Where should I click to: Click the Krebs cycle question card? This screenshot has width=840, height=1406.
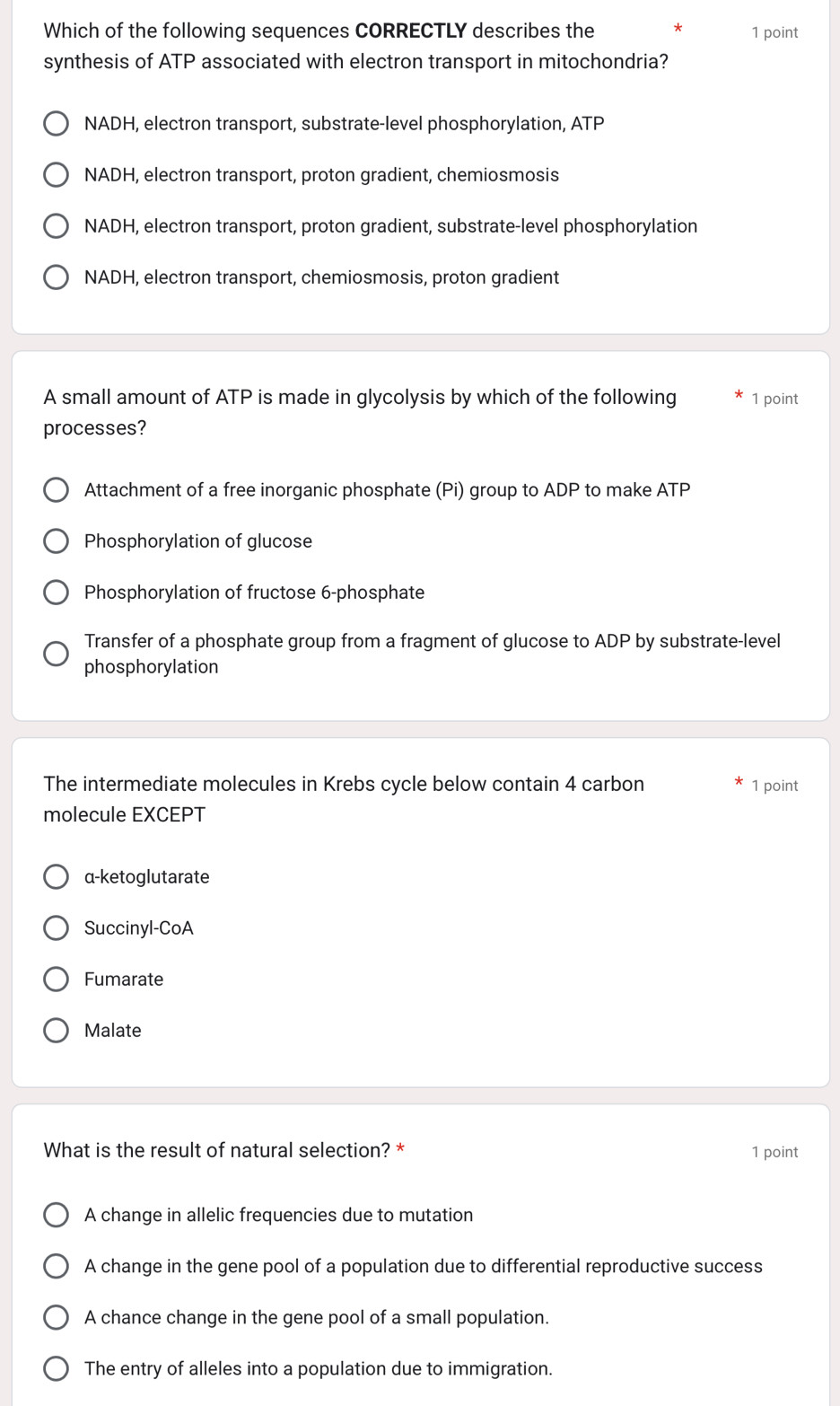coord(344,798)
